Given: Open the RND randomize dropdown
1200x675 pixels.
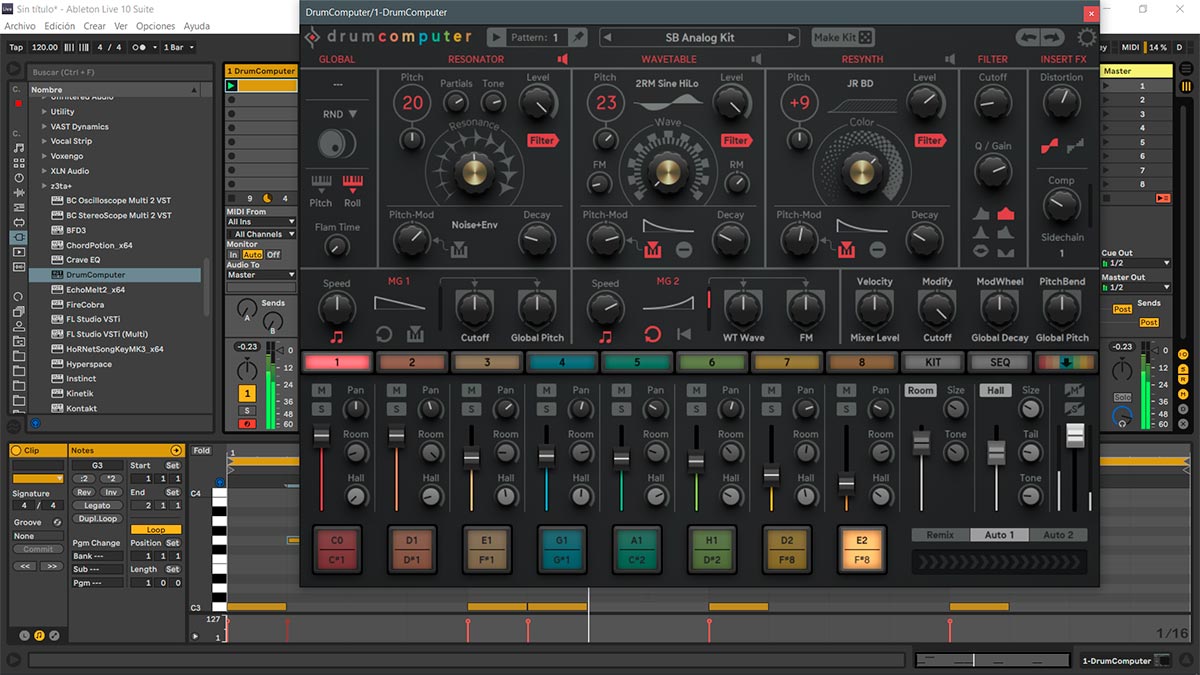Looking at the screenshot, I should (x=340, y=114).
